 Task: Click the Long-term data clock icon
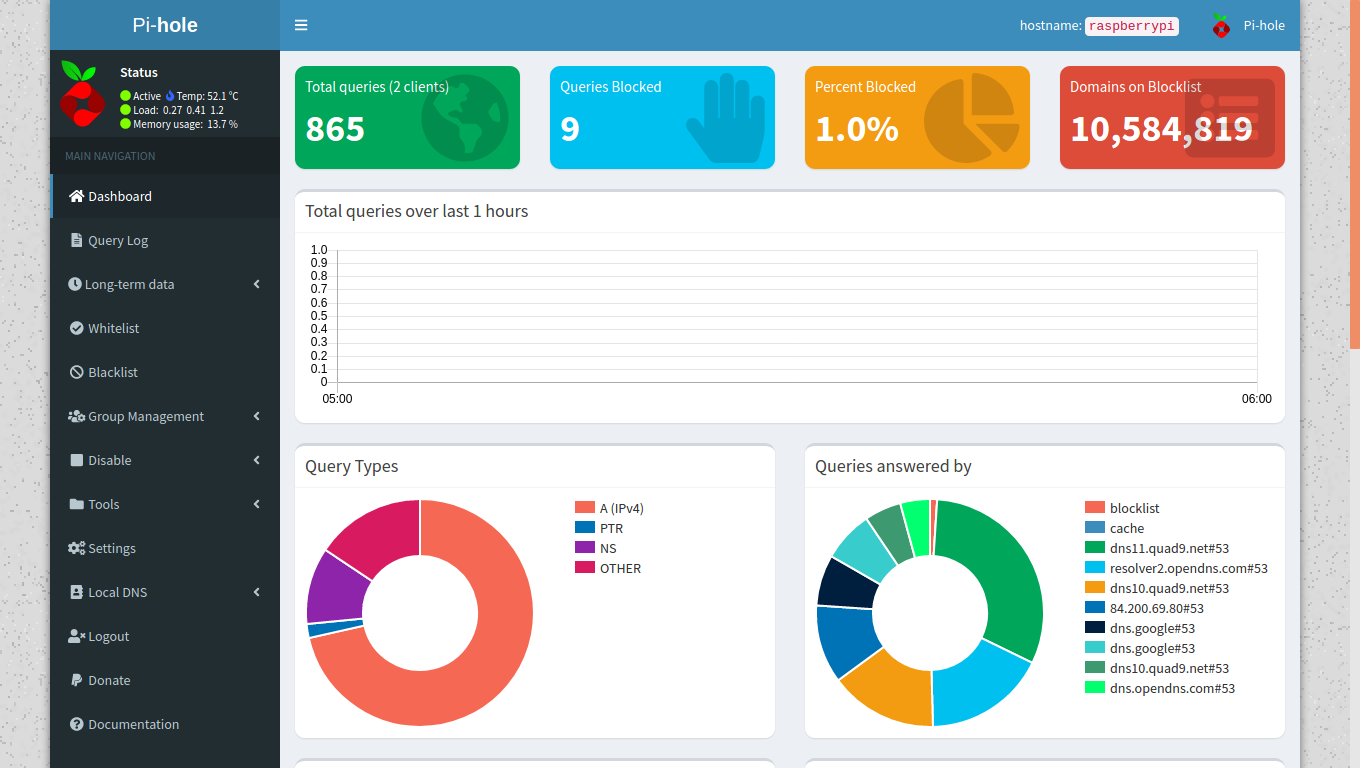[75, 284]
